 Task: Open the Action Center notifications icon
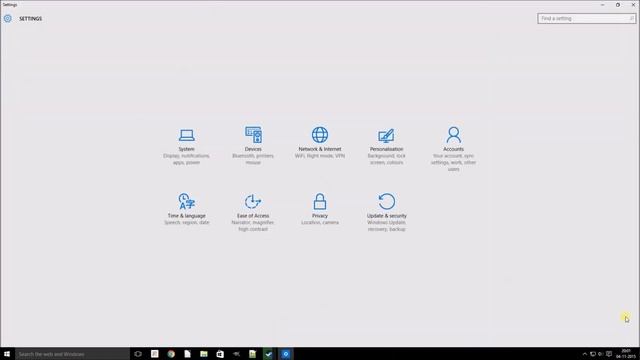pos(609,354)
